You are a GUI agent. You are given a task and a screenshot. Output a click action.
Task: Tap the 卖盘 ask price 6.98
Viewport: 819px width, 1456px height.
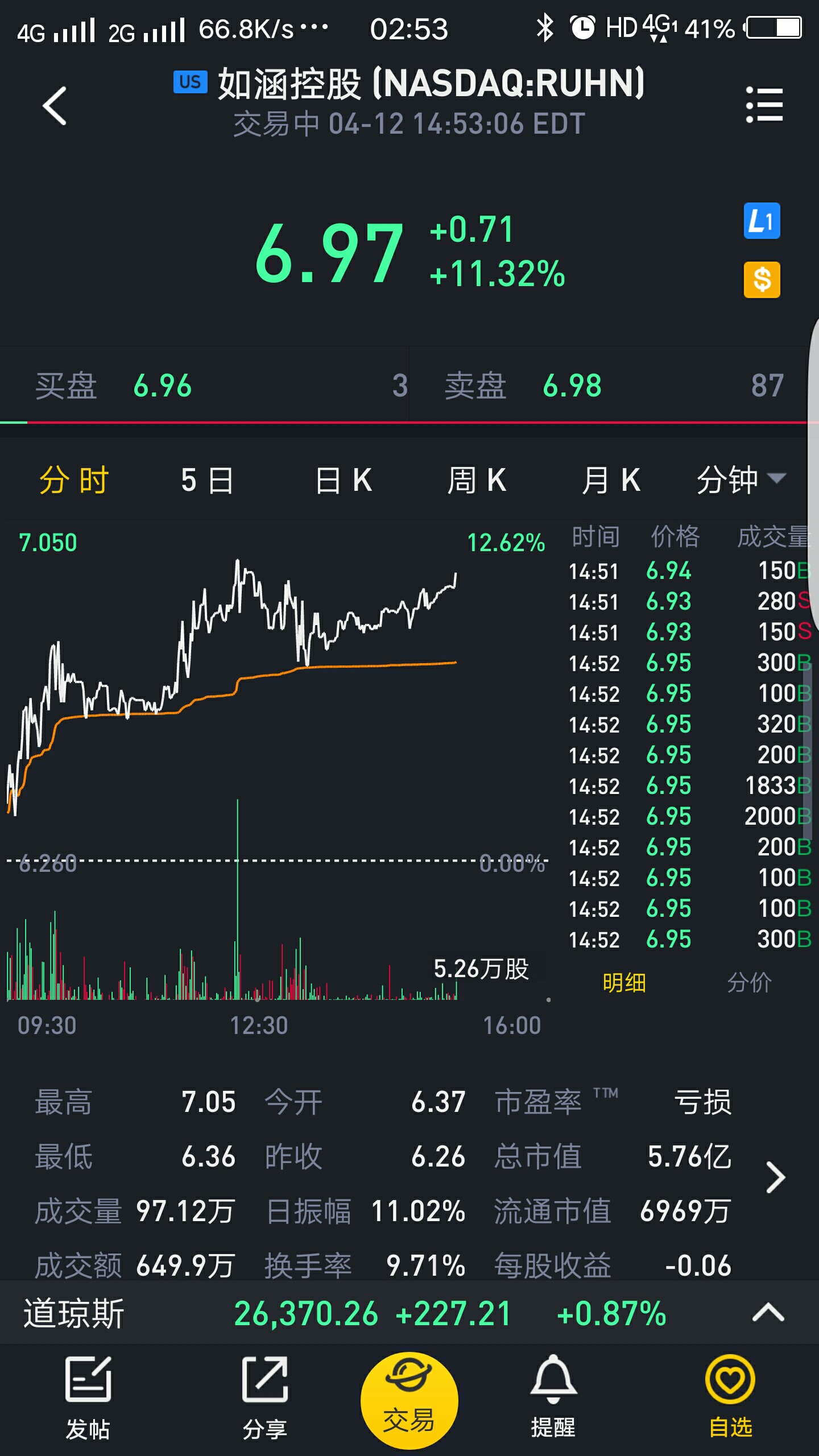point(572,386)
